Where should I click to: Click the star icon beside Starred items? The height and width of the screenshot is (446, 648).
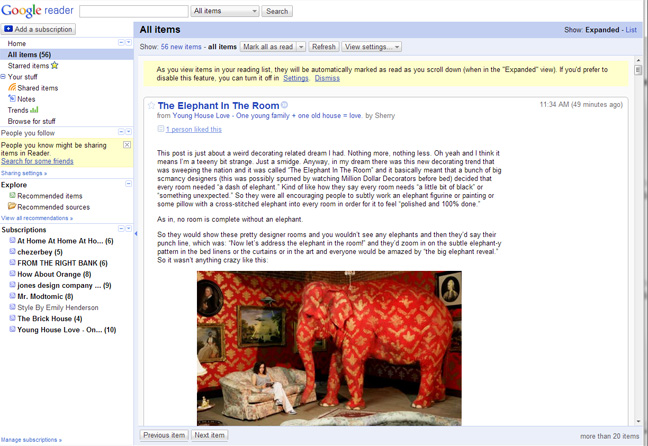55,66
